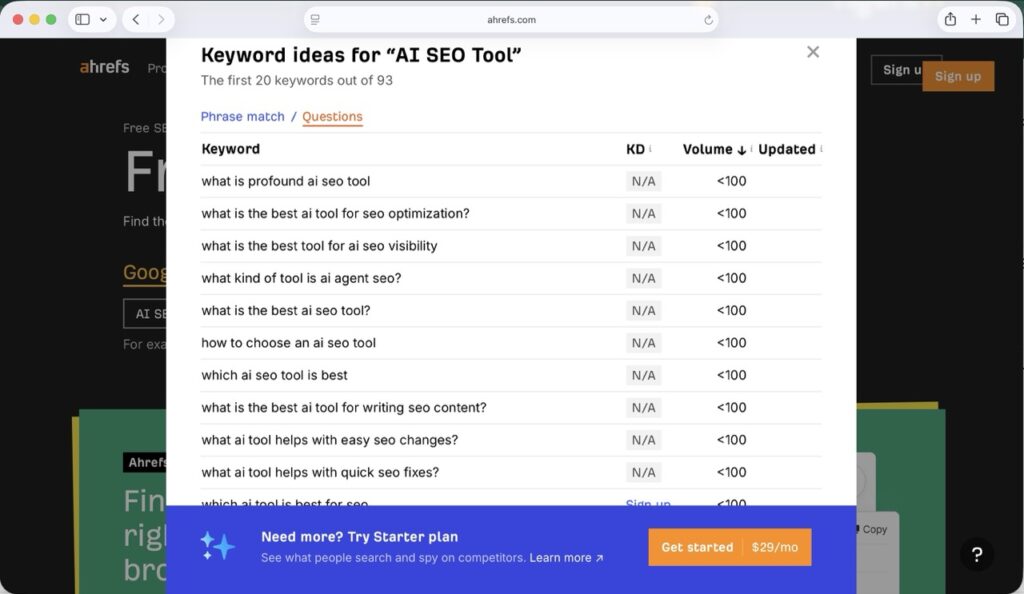Screen dimensions: 1024x594
Task: Open the help question mark icon
Action: coord(977,555)
